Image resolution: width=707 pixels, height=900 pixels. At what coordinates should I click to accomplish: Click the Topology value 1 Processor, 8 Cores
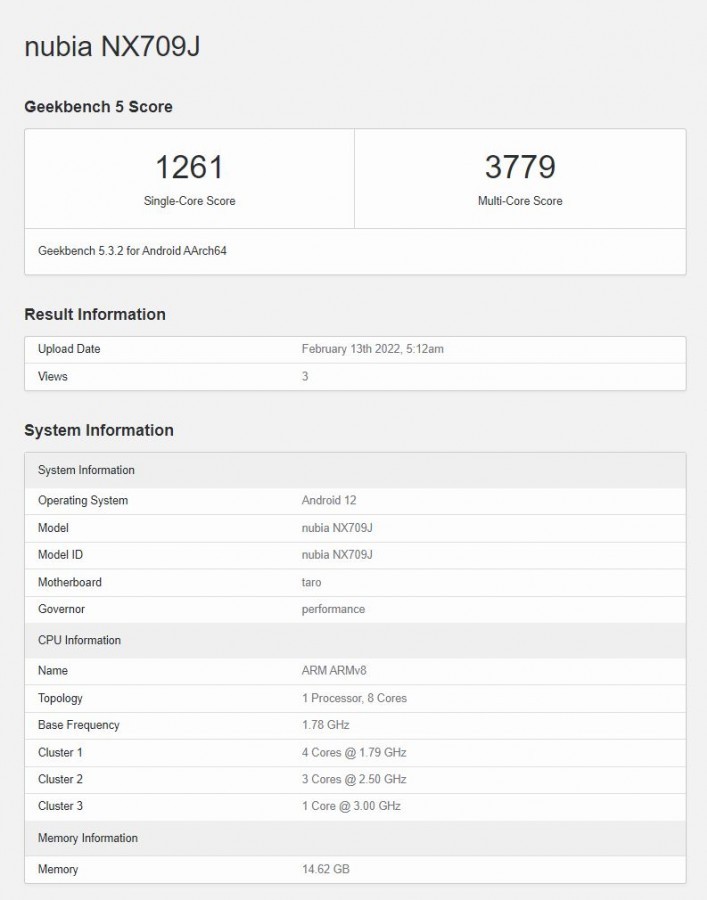tap(354, 698)
